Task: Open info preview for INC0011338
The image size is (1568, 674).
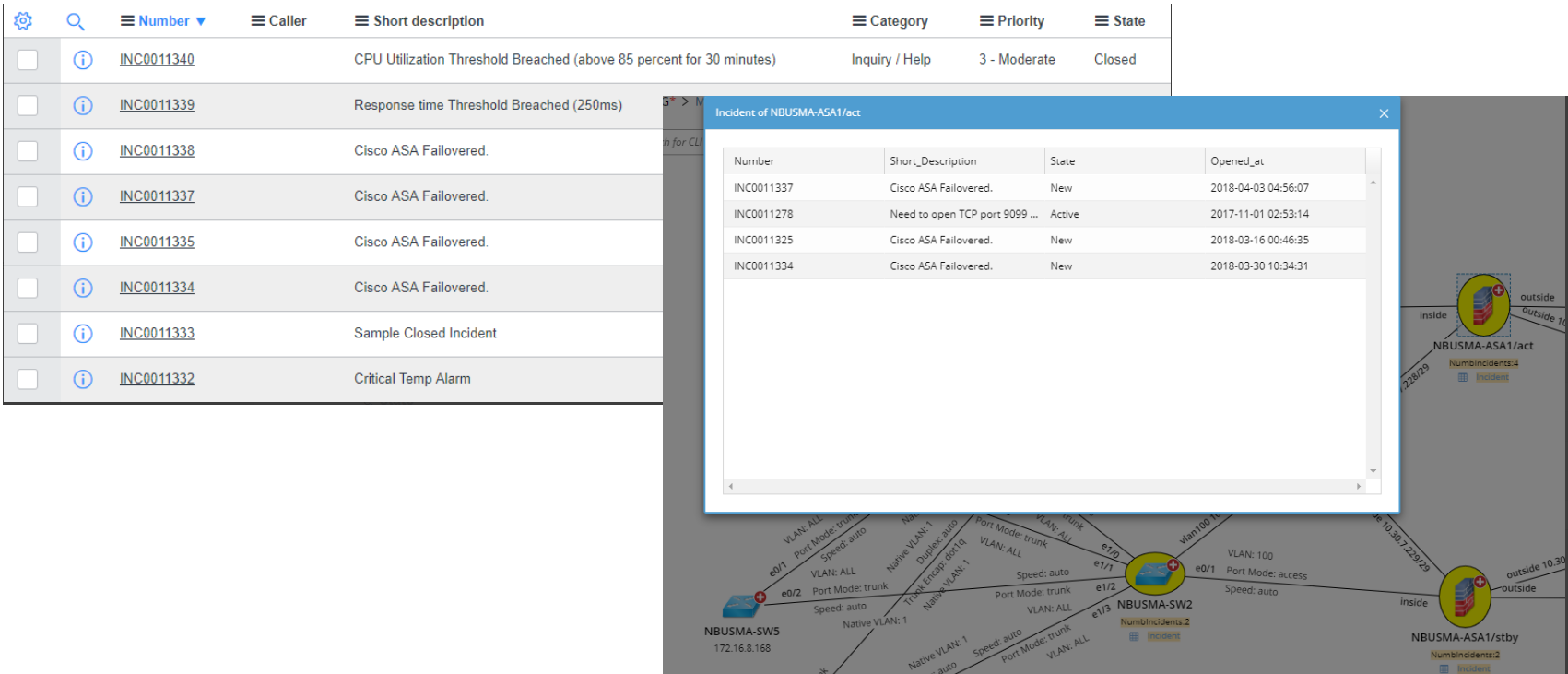Action: coord(83,151)
